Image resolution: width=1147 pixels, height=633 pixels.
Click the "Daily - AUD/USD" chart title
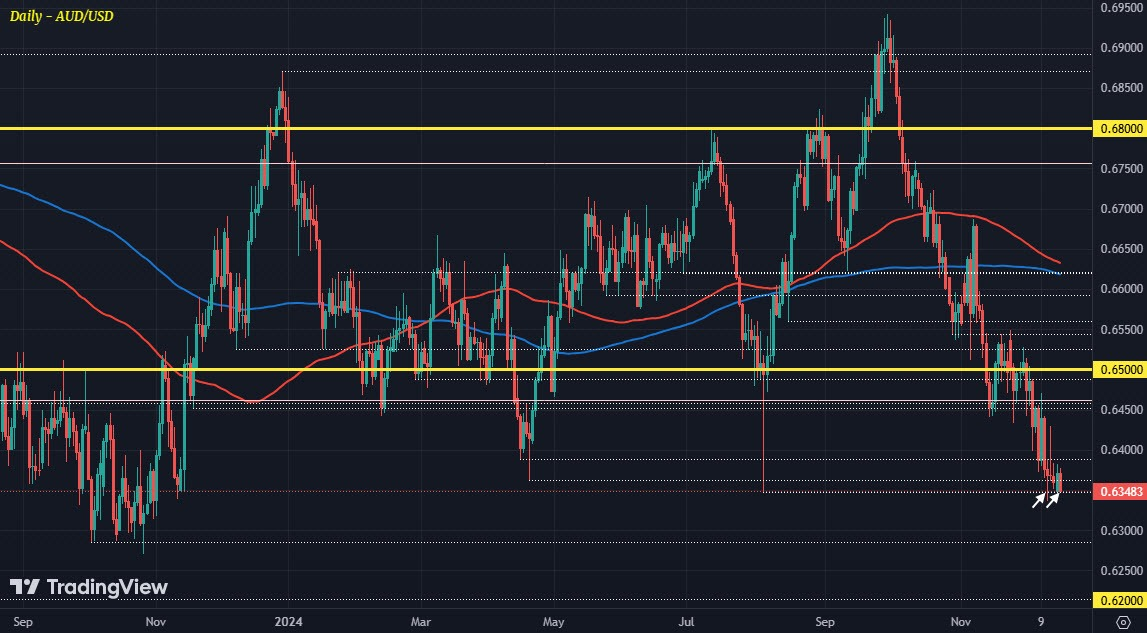(x=61, y=16)
